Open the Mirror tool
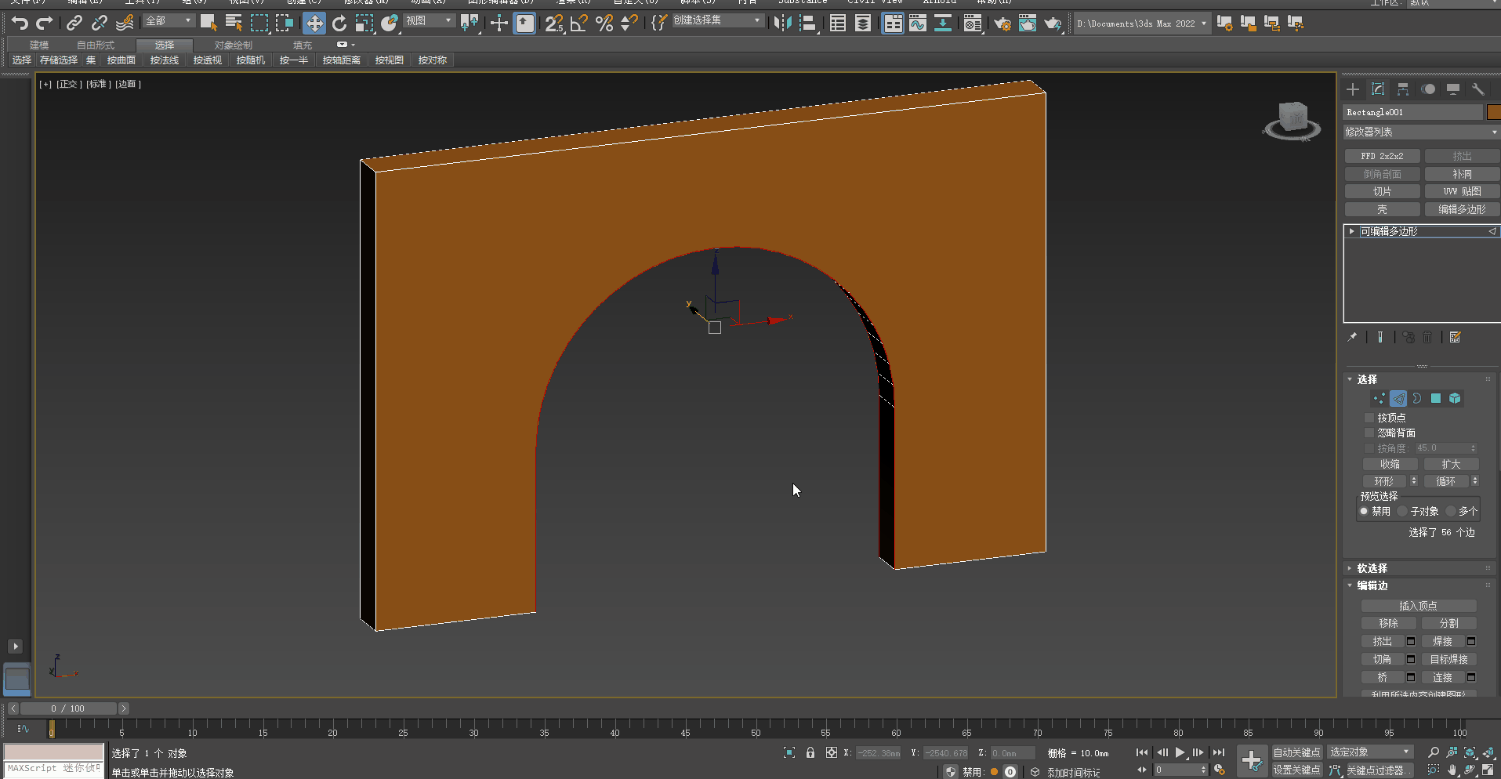Image resolution: width=1501 pixels, height=779 pixels. tap(783, 23)
